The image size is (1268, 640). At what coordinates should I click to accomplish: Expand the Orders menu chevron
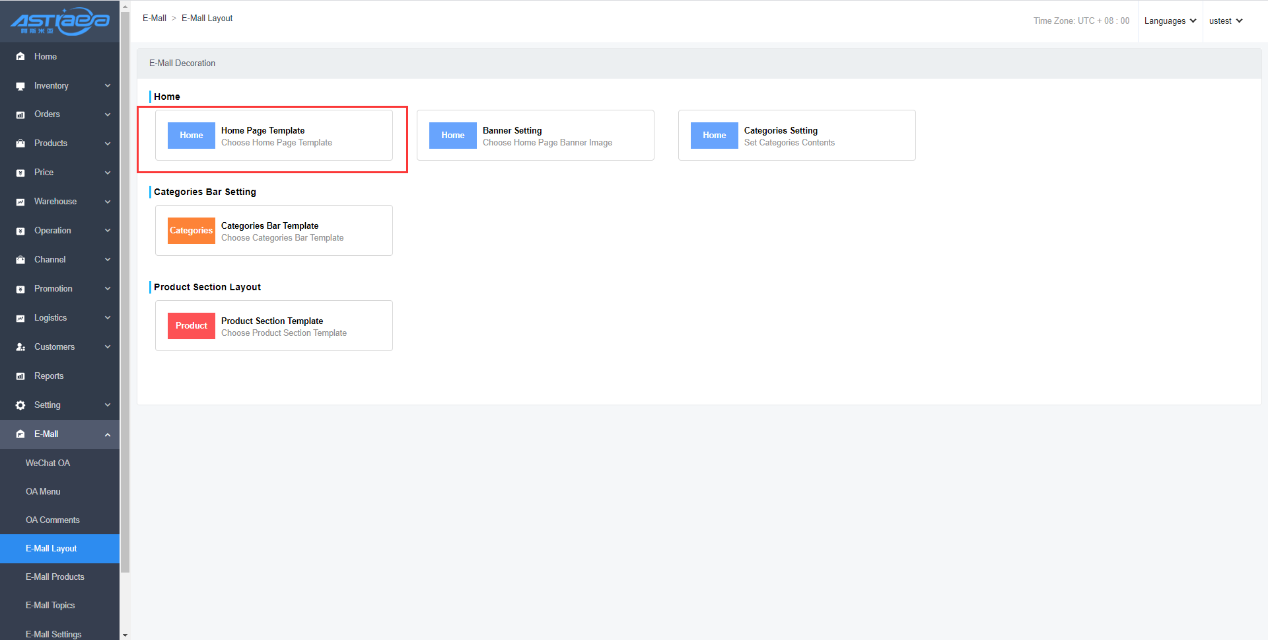tap(107, 115)
